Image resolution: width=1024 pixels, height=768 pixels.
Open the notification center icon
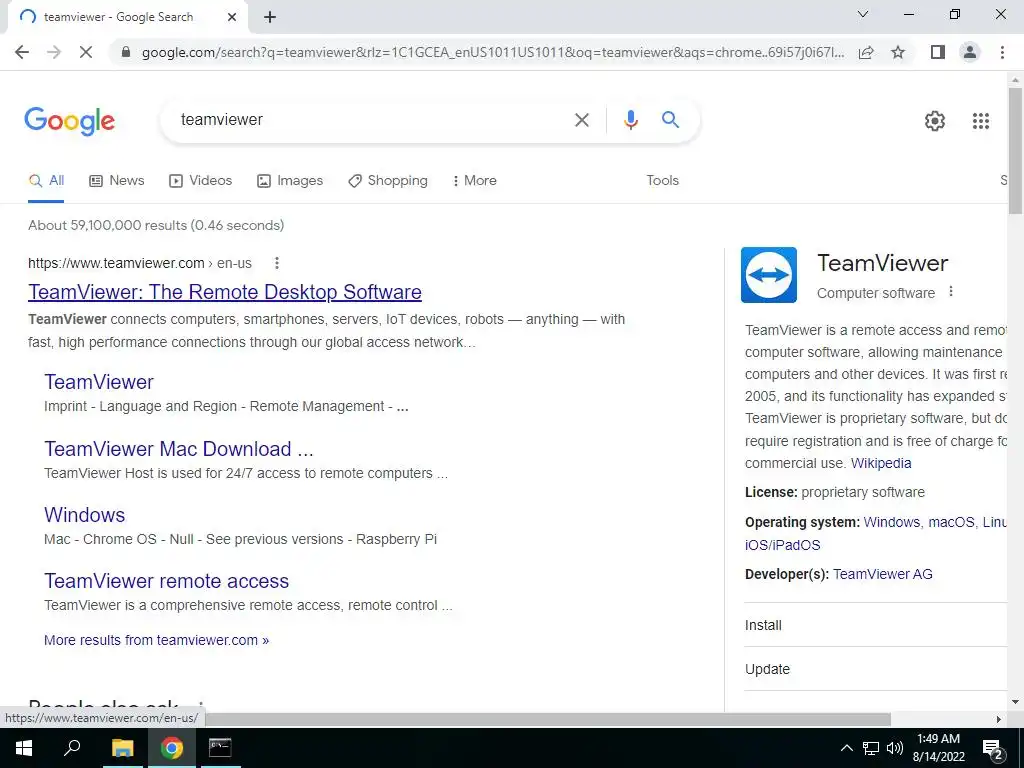[993, 748]
